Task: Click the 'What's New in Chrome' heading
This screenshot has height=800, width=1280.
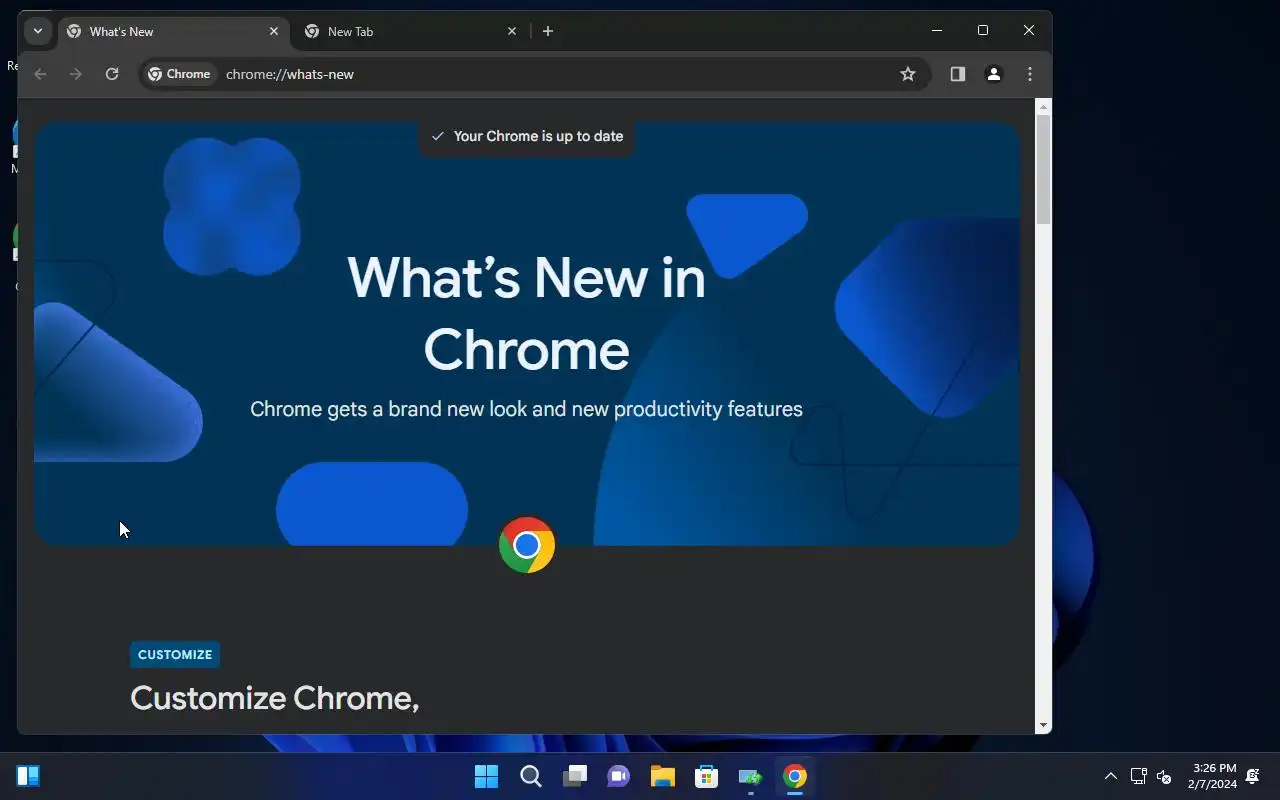Action: (x=527, y=312)
